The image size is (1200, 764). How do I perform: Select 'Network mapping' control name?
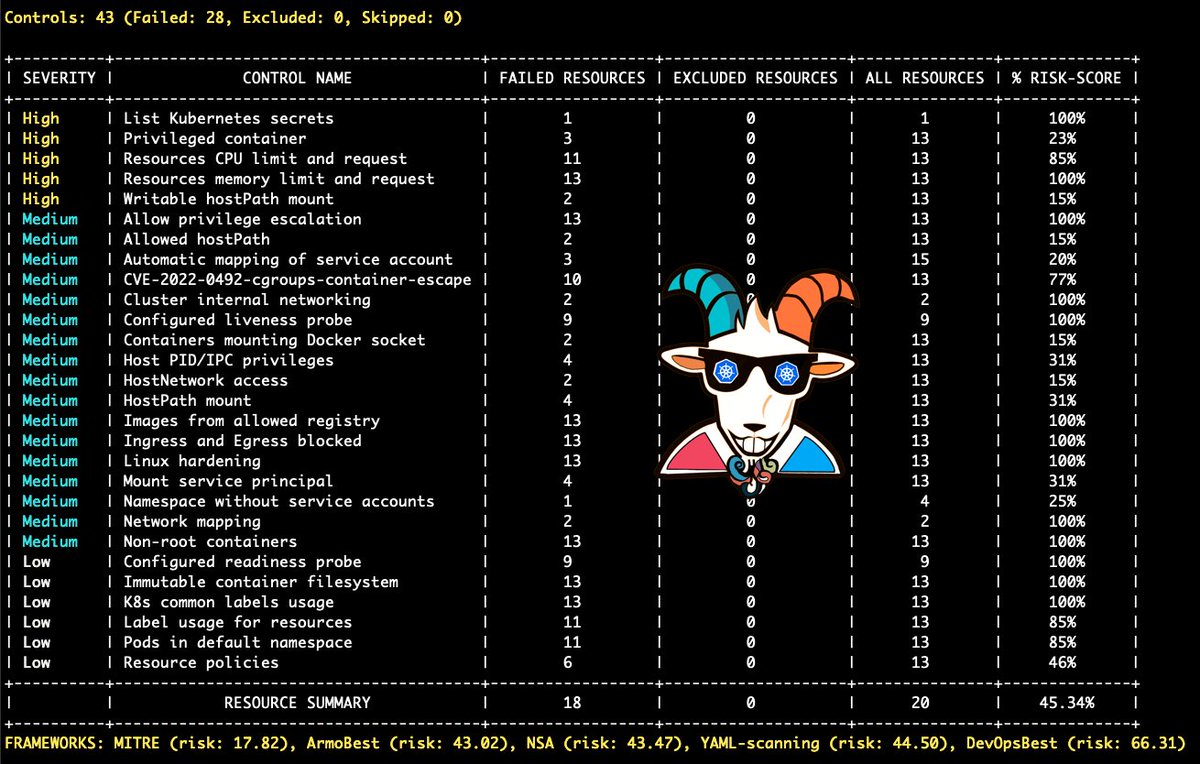click(x=192, y=521)
